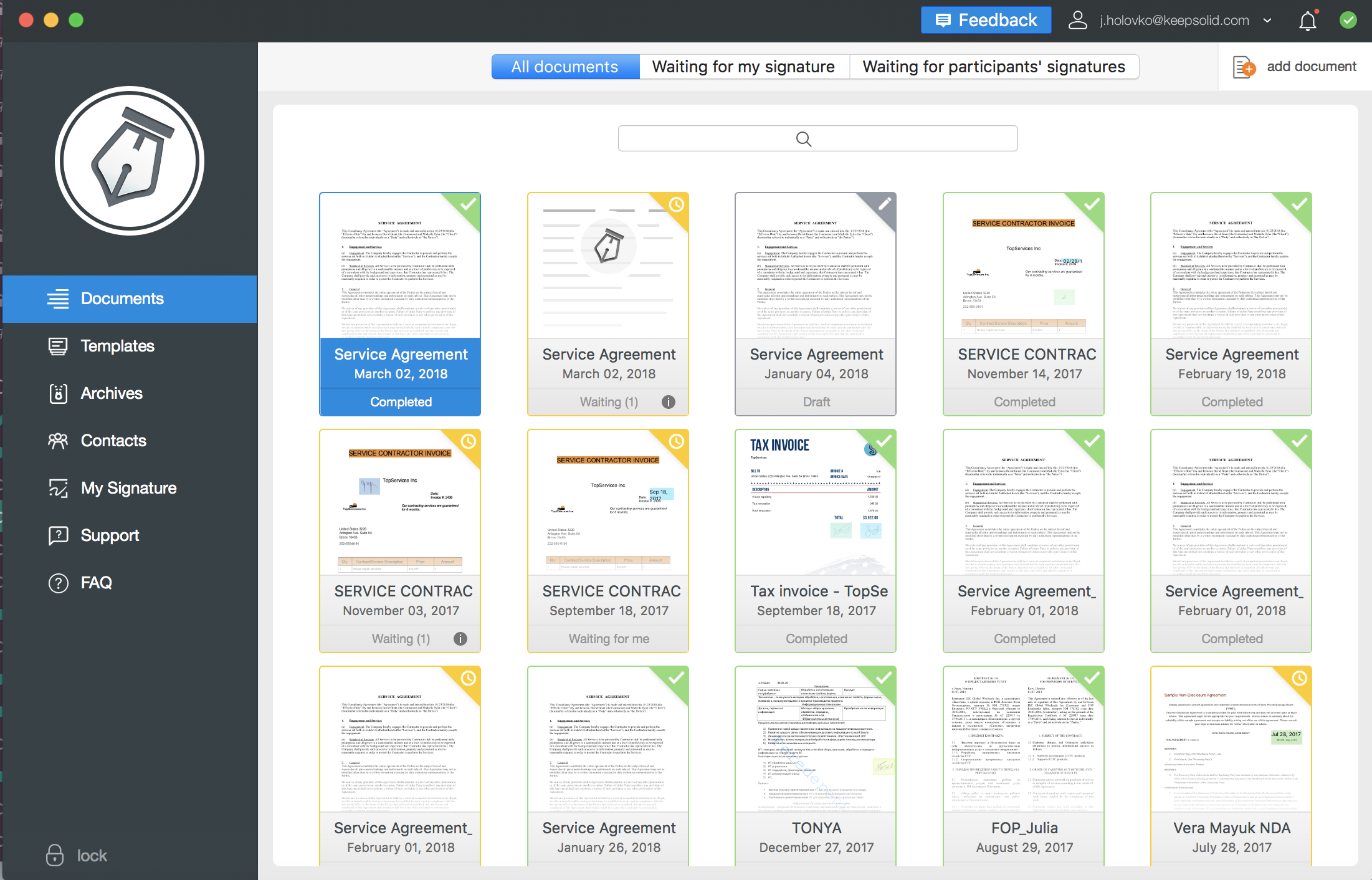Open My Signature section

tap(128, 488)
